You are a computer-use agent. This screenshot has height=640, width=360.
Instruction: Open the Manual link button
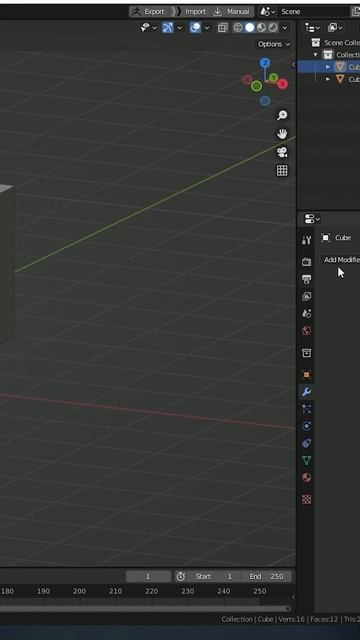[x=232, y=12]
